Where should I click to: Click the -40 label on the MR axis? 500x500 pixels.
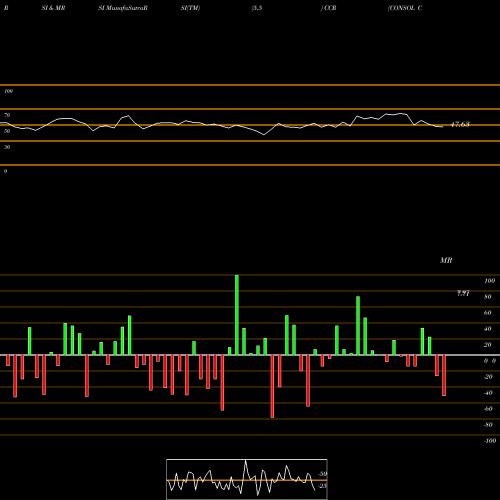click(x=488, y=393)
